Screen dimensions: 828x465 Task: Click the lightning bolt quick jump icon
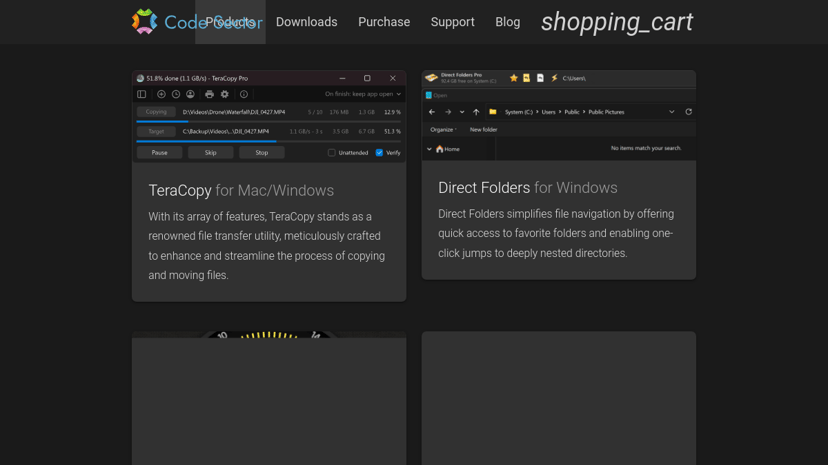pos(554,78)
